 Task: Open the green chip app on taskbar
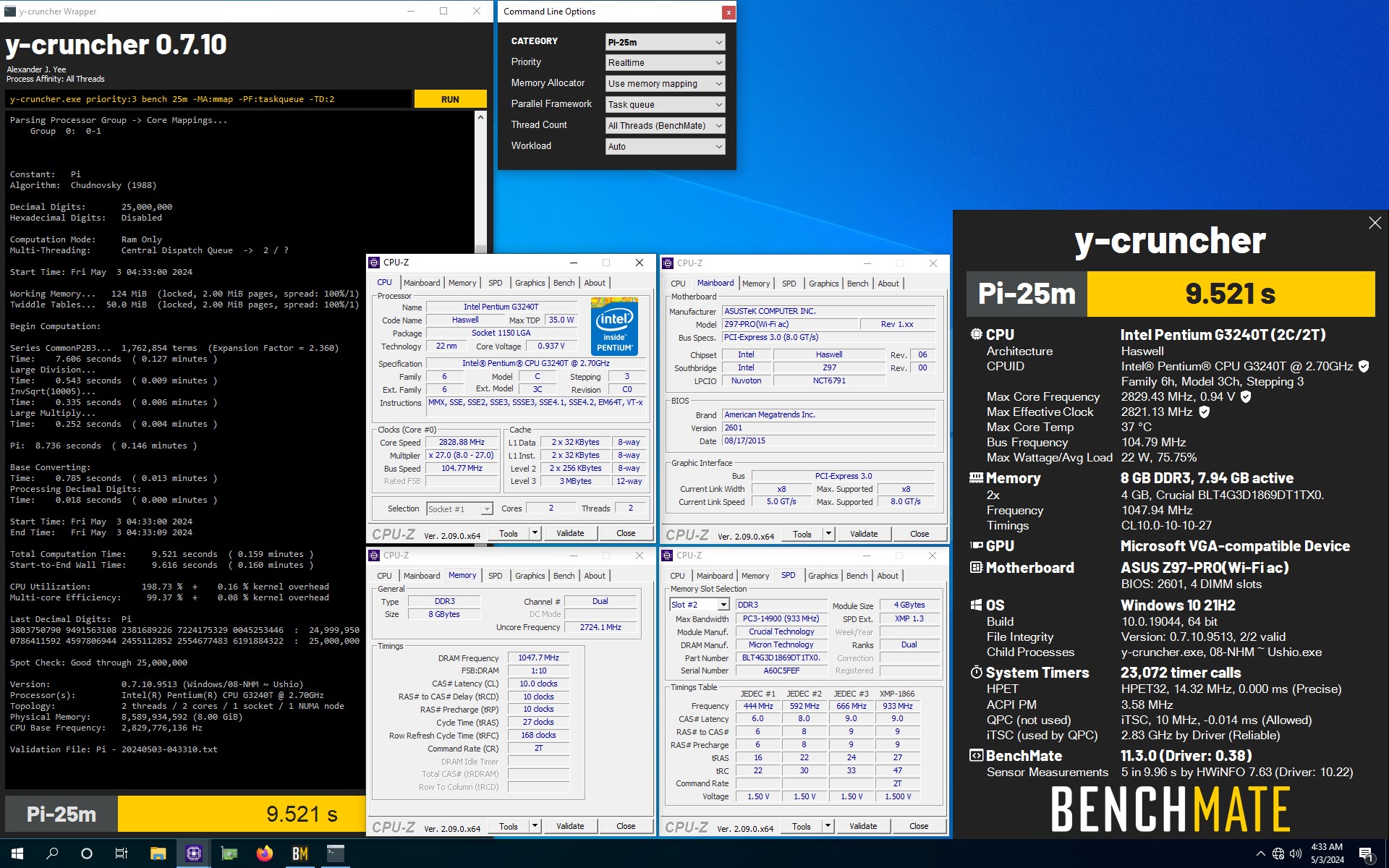point(229,854)
